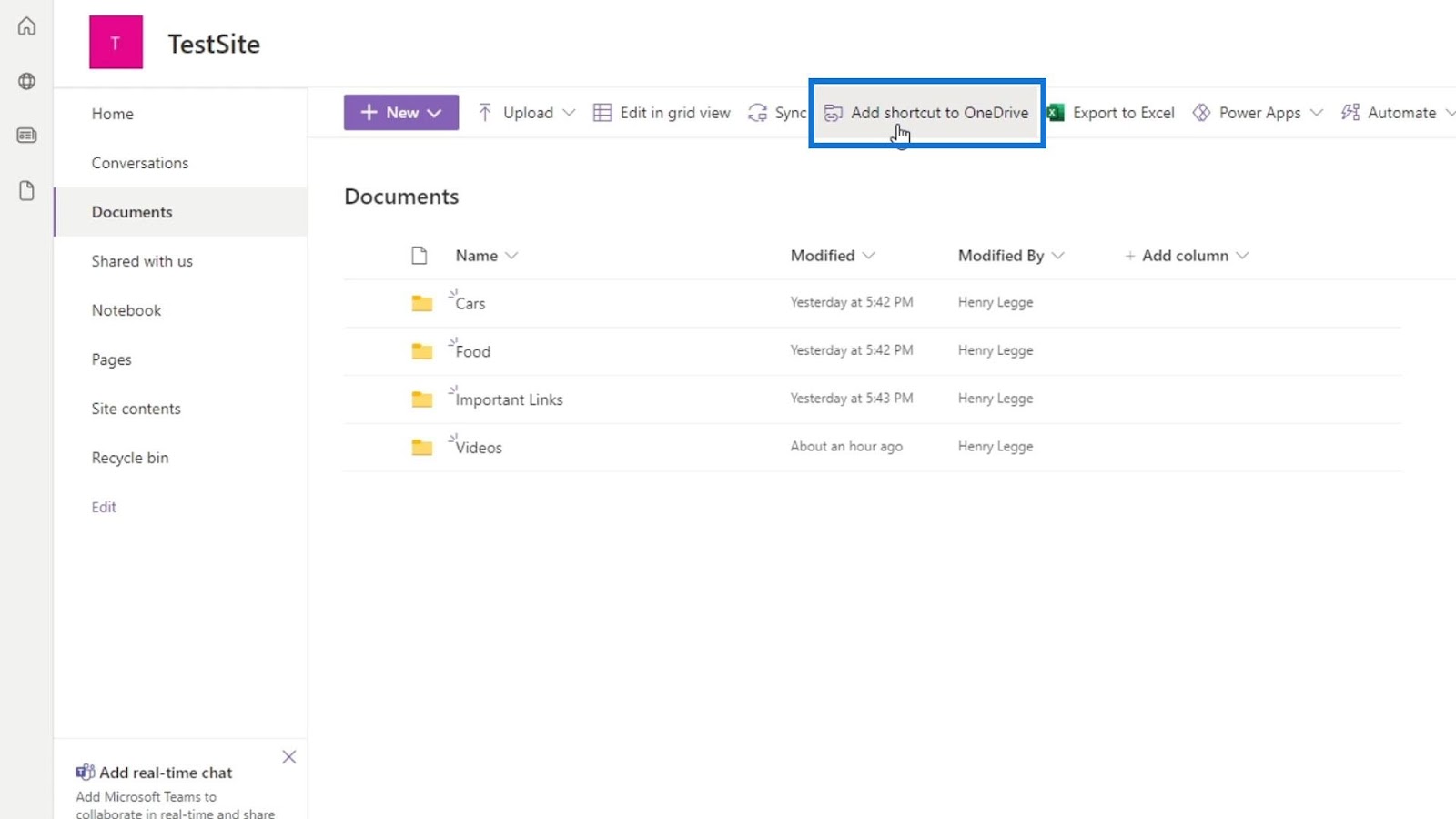Click the pink TestSite logo tile

point(116,43)
